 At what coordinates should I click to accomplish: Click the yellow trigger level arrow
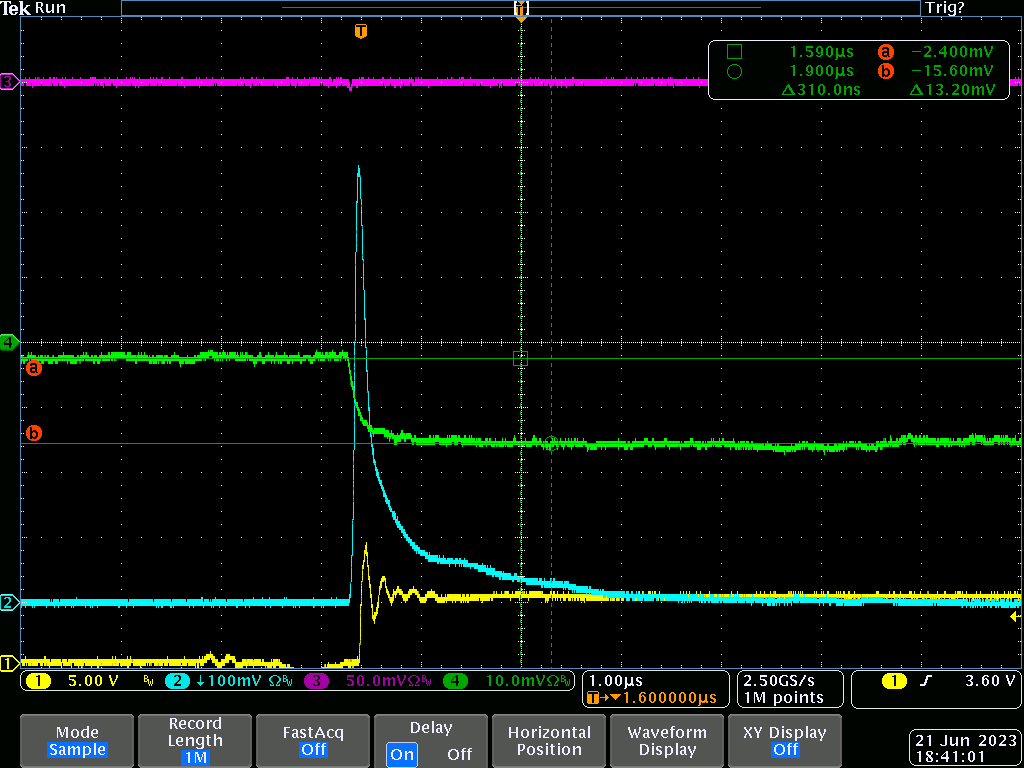coord(1016,617)
